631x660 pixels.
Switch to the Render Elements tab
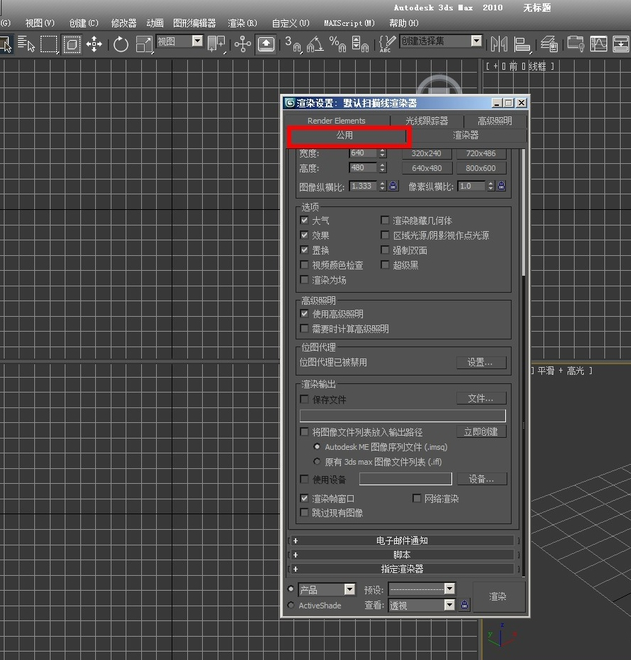click(x=336, y=121)
